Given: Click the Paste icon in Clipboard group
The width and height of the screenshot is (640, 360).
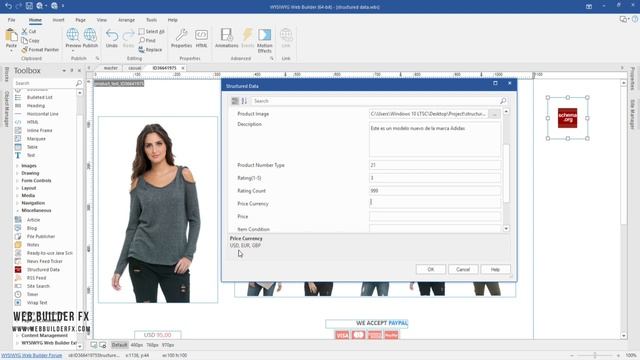Looking at the screenshot, I should tap(11, 36).
